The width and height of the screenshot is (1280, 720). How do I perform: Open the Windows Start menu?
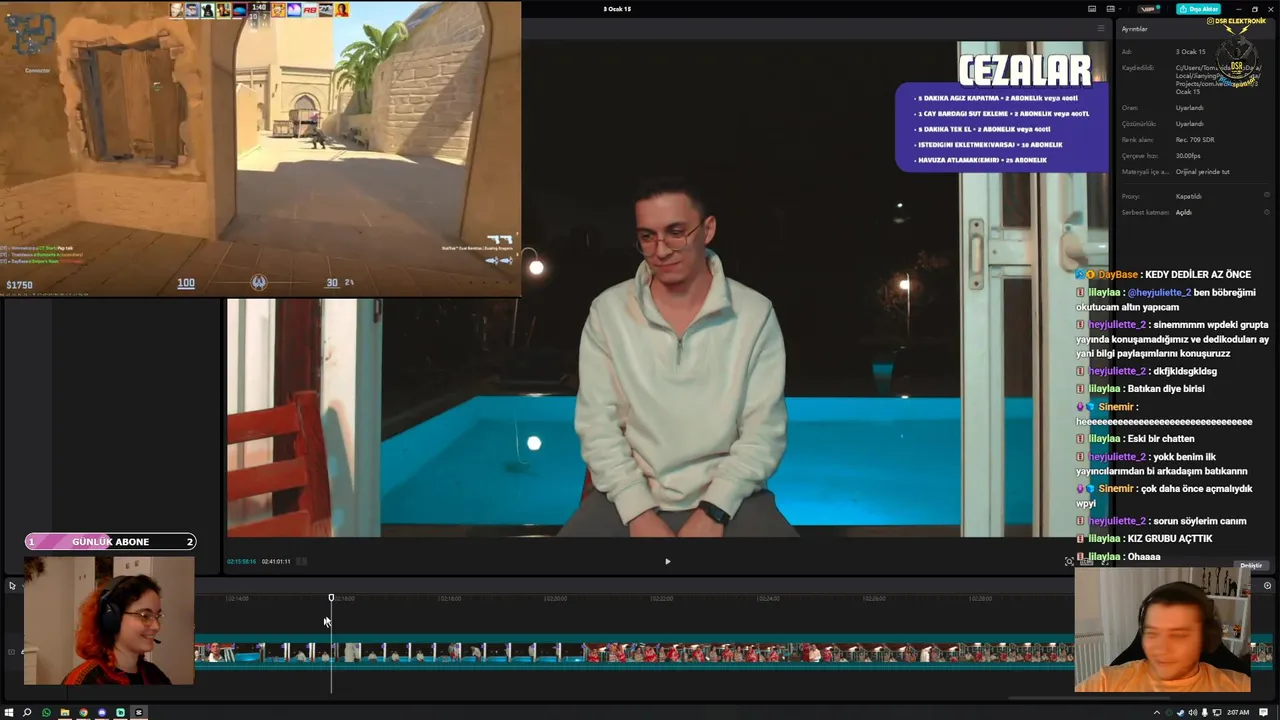(9, 712)
